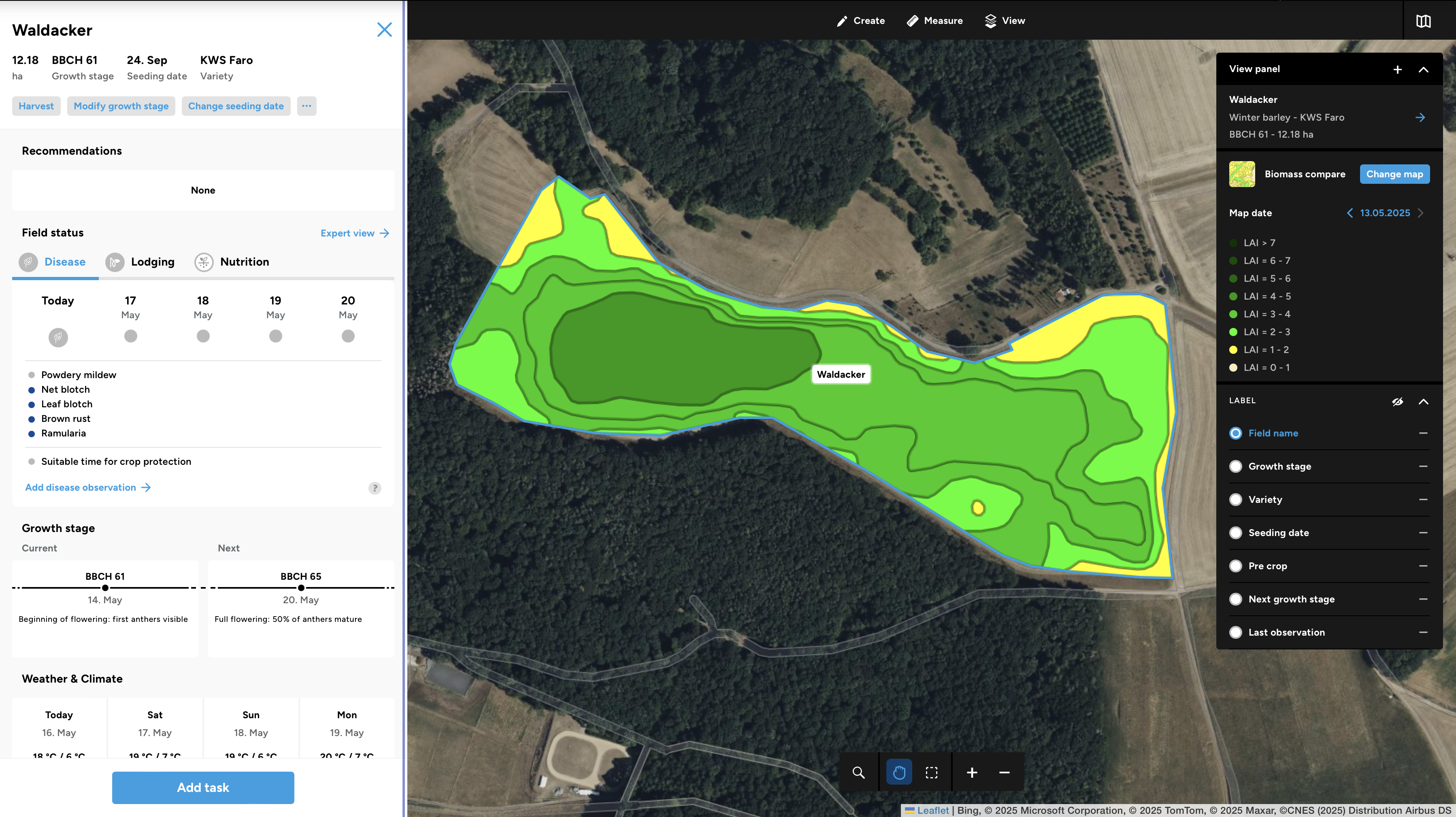Go to previous map date
Viewport: 1456px width, 817px height.
click(x=1350, y=213)
